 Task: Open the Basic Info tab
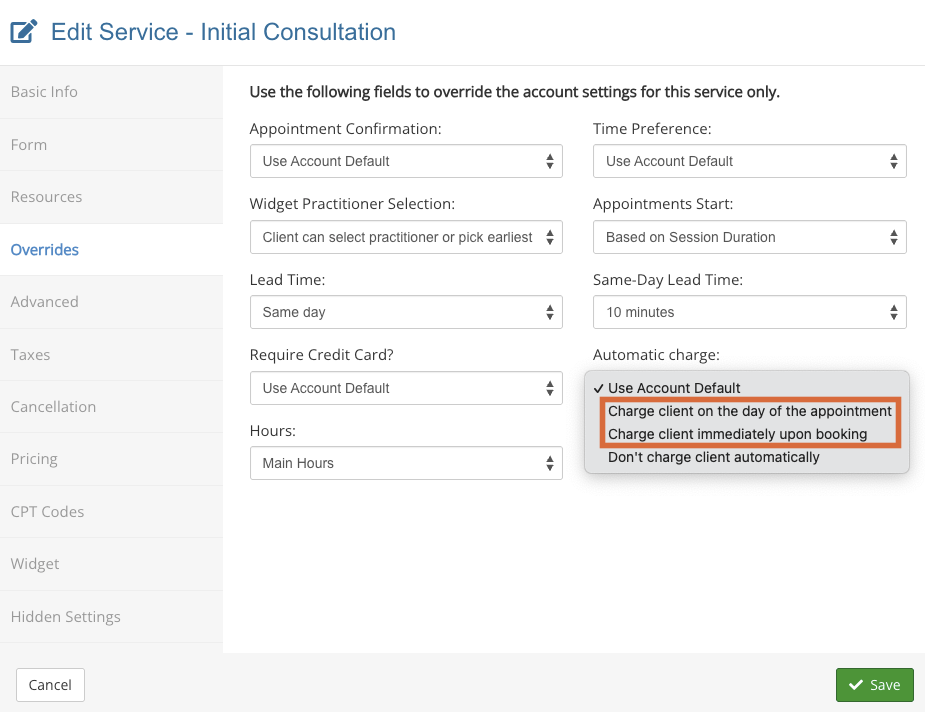pos(44,92)
